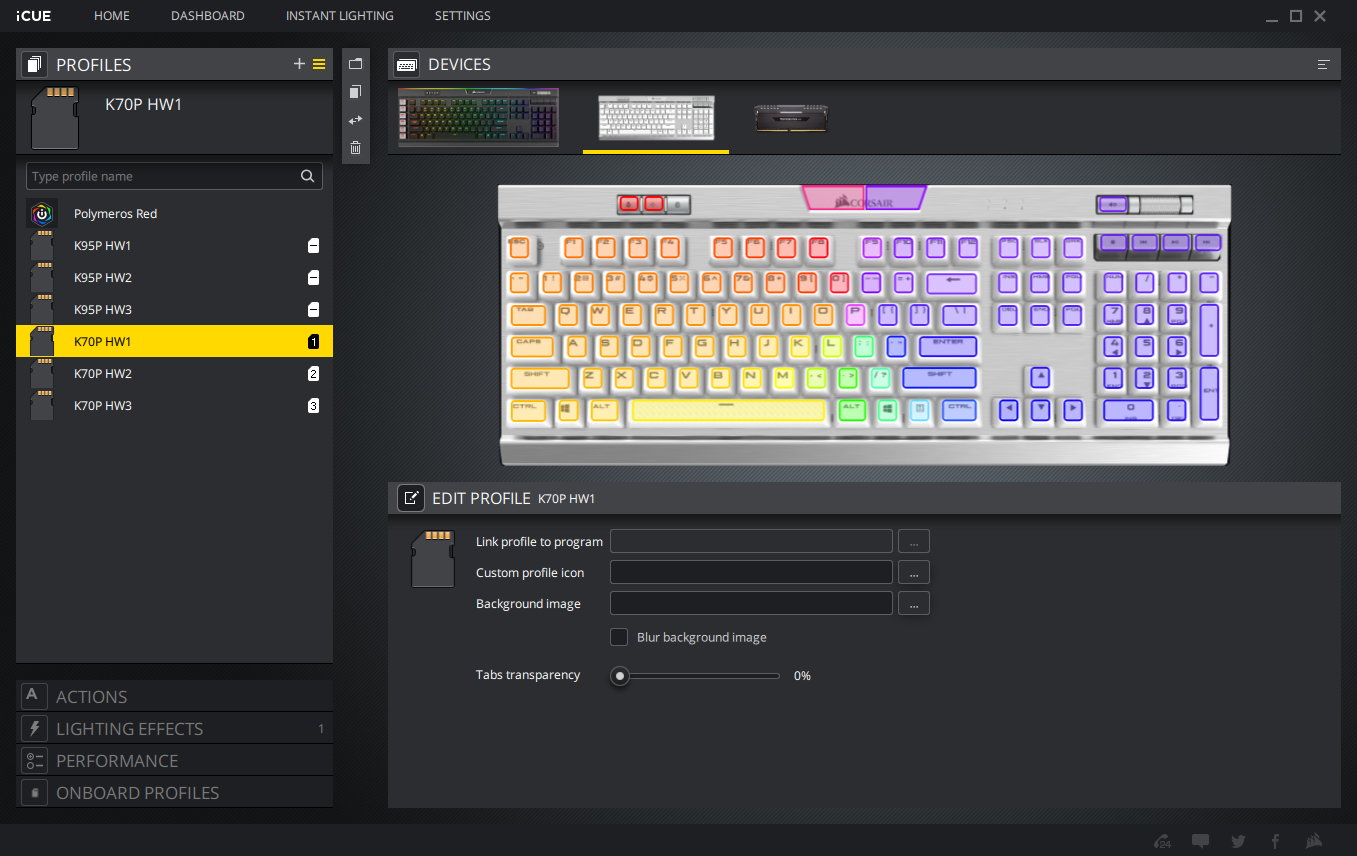
Task: Browse for a program to link profile
Action: point(914,542)
